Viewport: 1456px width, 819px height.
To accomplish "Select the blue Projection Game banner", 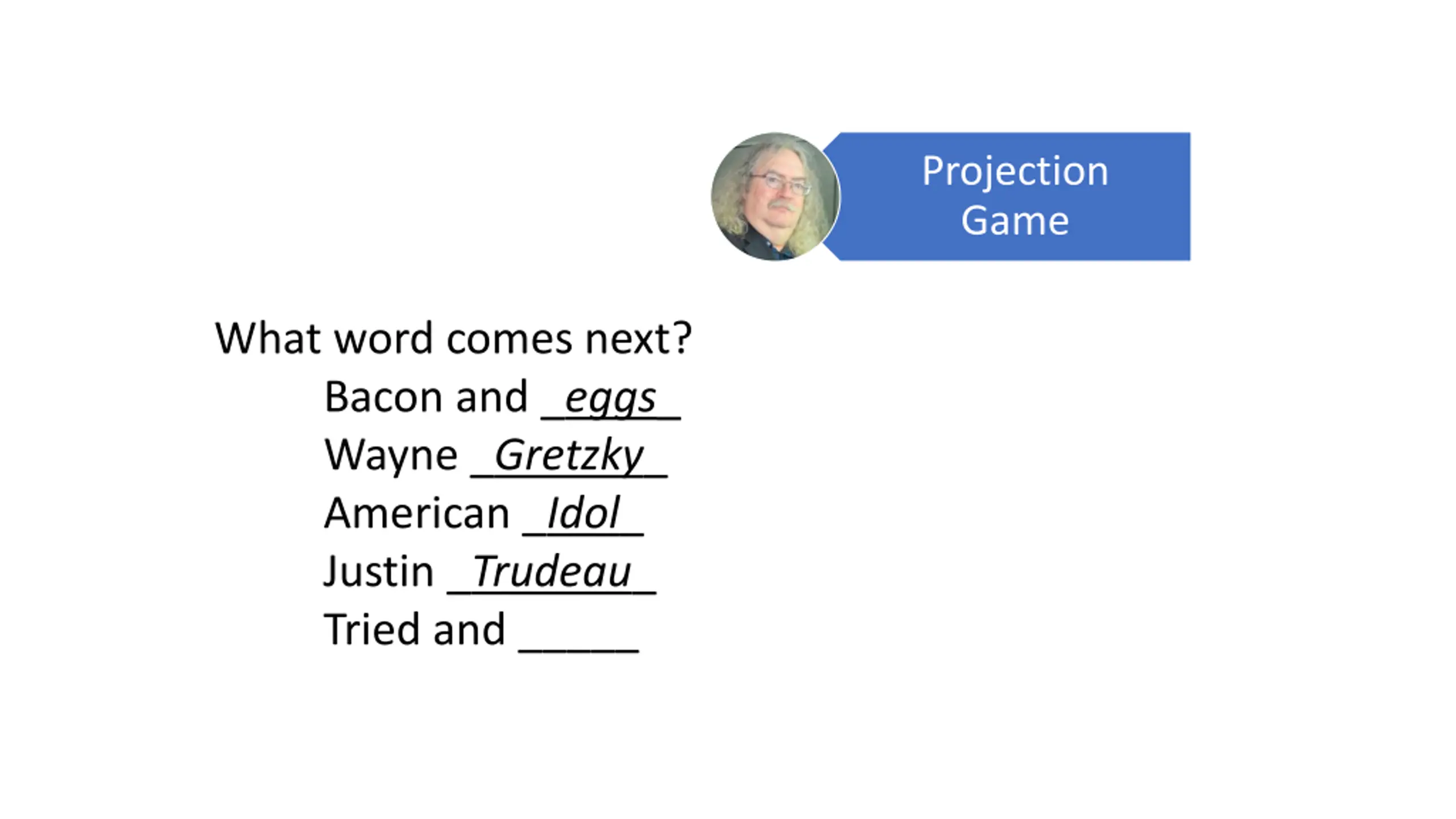I will tap(1006, 197).
